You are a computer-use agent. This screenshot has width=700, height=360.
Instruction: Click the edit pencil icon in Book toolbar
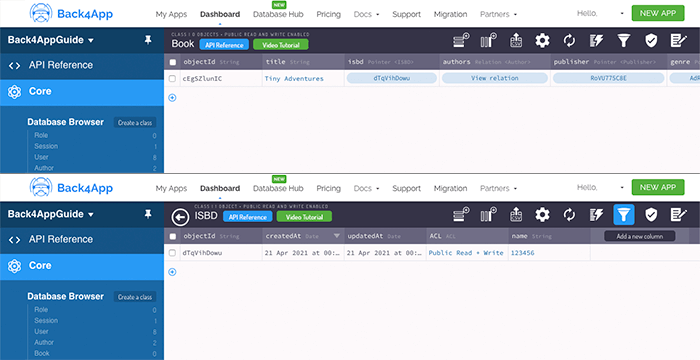(x=679, y=41)
